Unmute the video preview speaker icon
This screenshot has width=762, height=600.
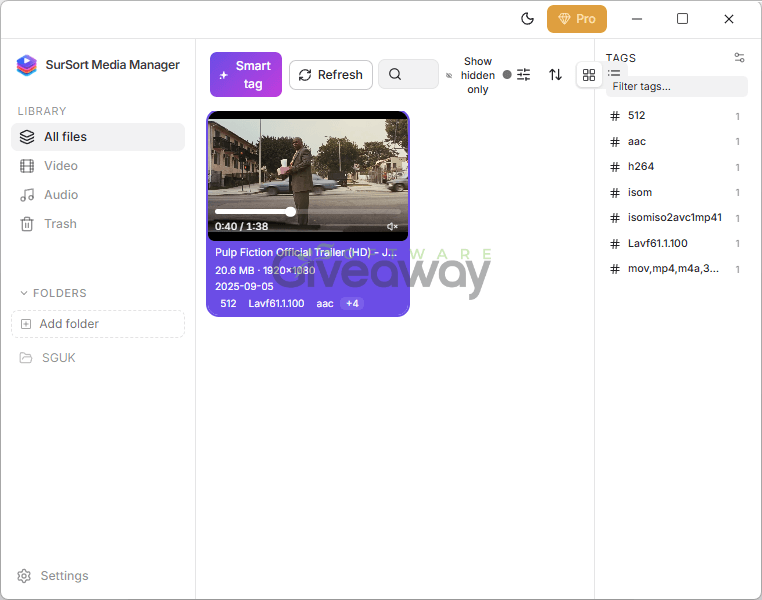coord(392,226)
